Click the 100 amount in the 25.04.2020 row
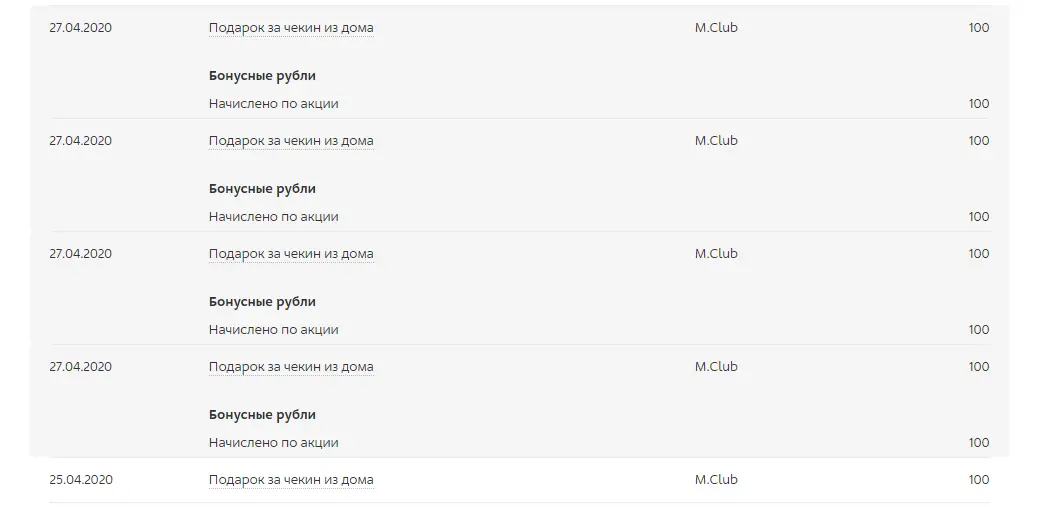 [978, 480]
